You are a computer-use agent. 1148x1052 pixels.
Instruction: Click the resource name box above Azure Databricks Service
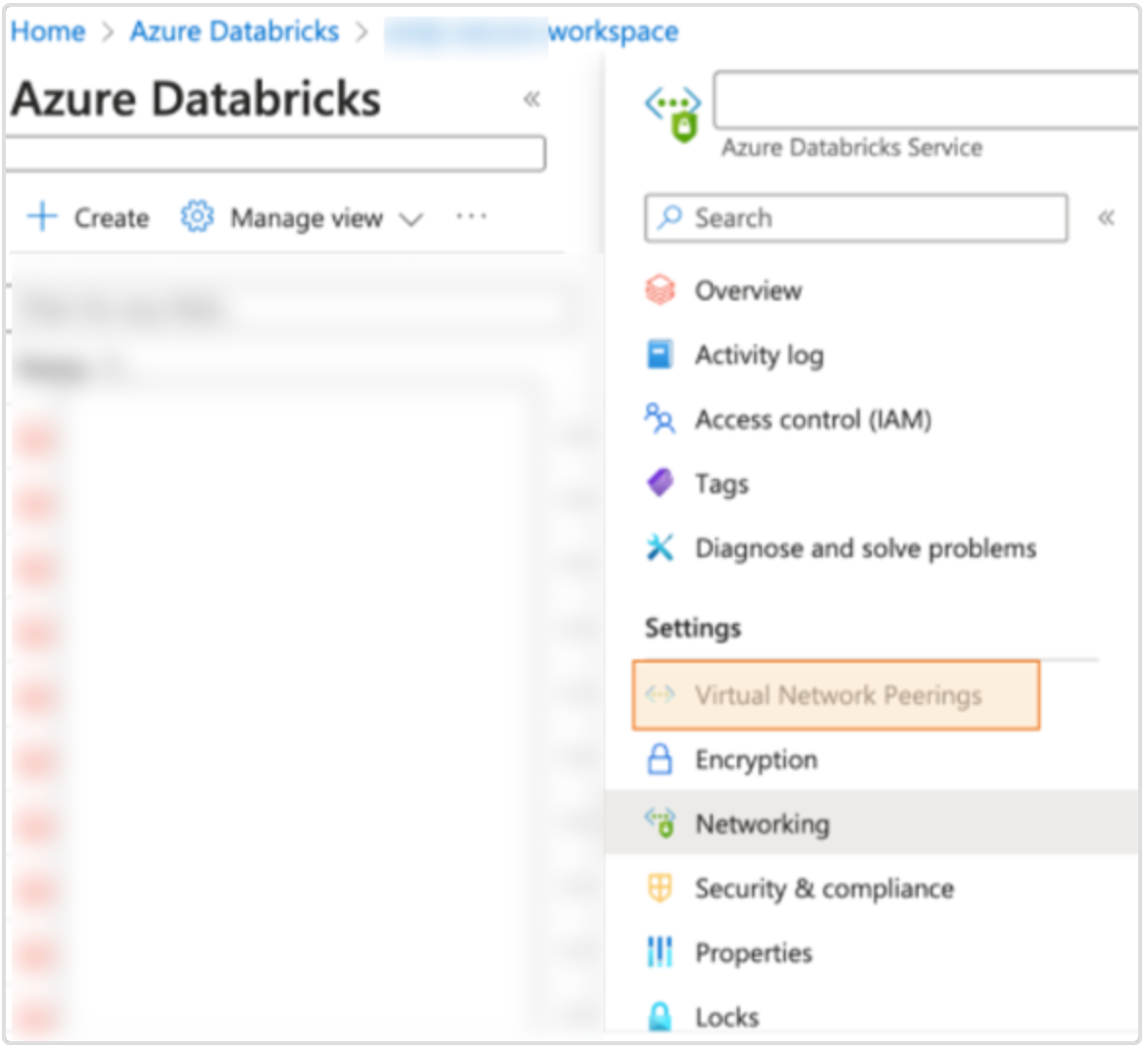[x=927, y=100]
